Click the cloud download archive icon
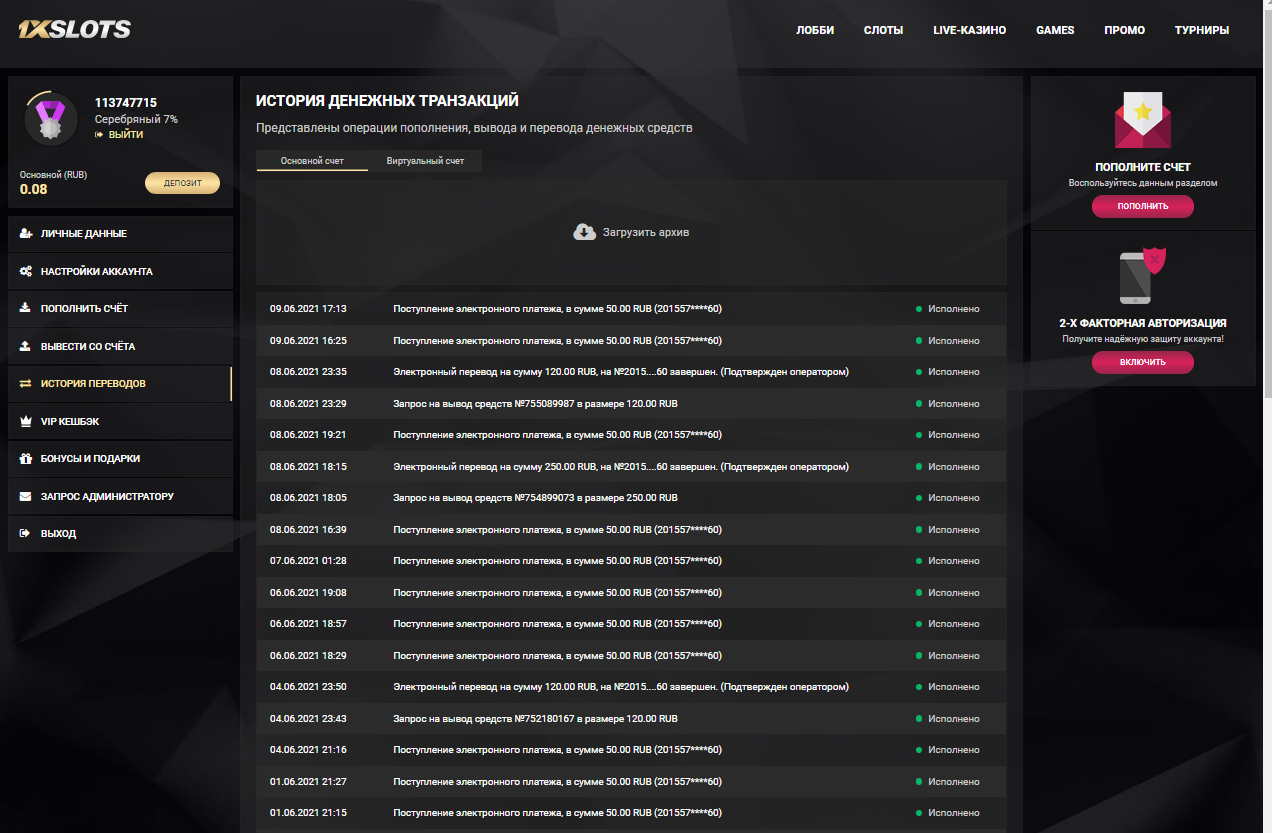This screenshot has height=833, width=1272. pyautogui.click(x=584, y=232)
